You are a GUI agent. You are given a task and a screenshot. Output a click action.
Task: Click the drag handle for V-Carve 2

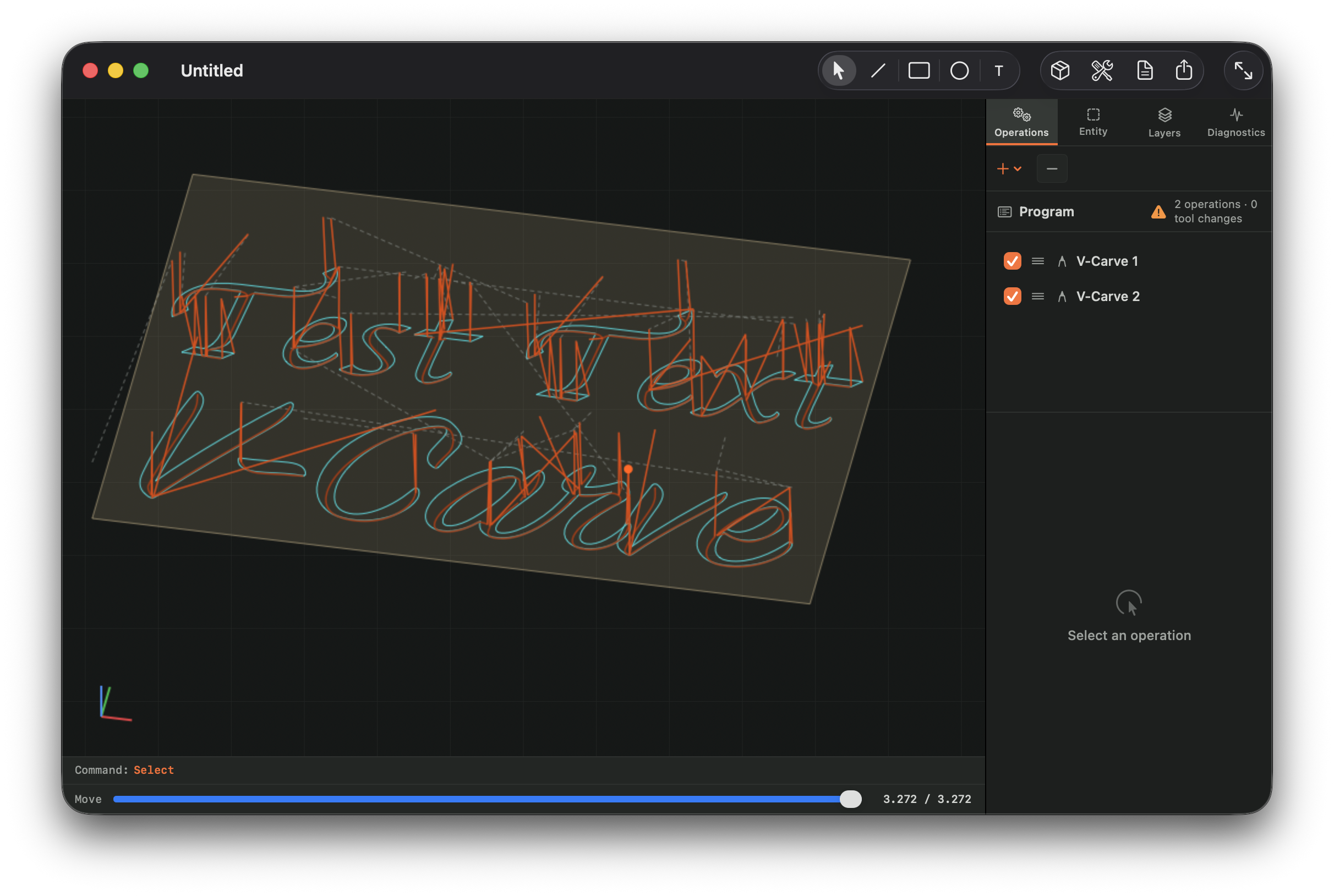(x=1037, y=296)
